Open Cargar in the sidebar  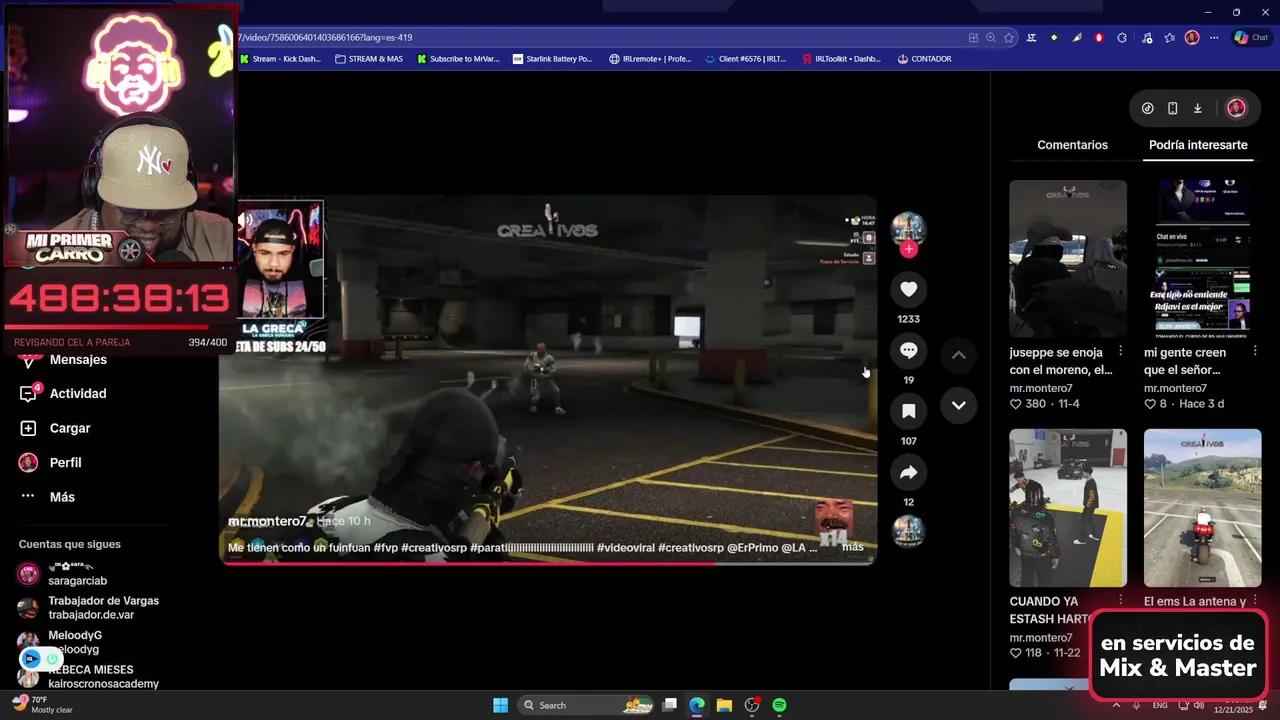pyautogui.click(x=70, y=428)
